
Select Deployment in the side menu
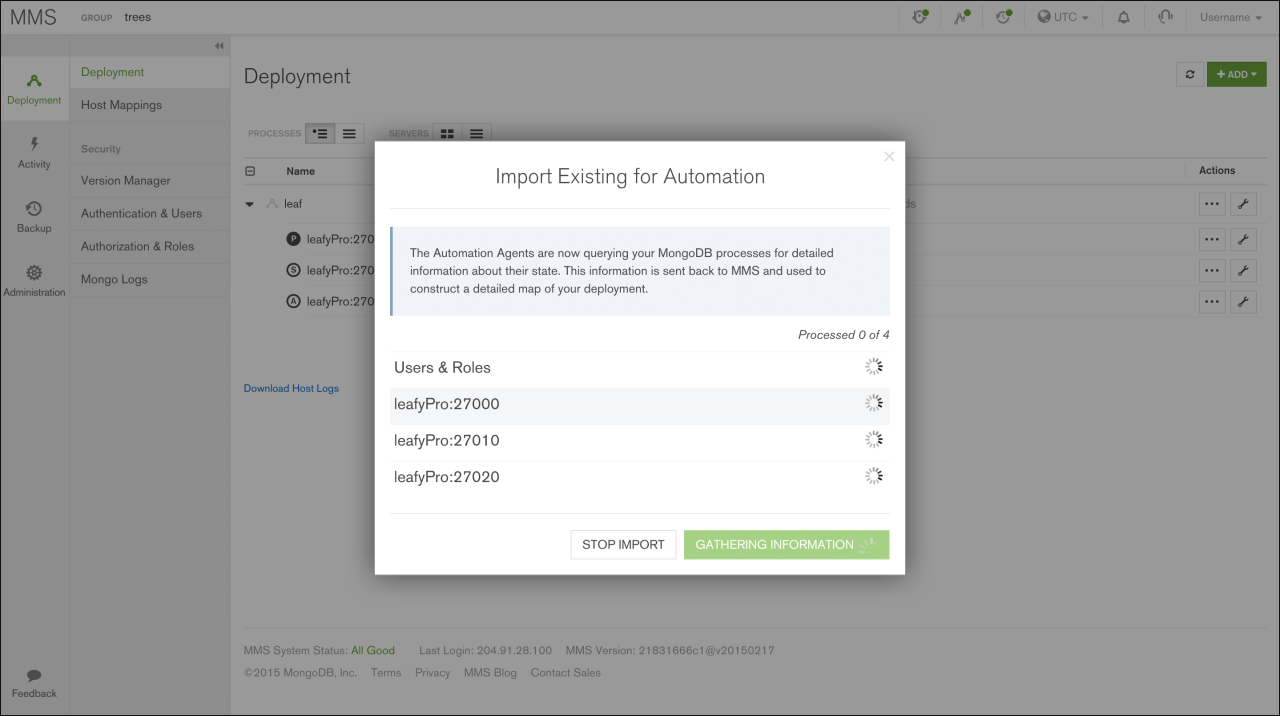(x=150, y=73)
